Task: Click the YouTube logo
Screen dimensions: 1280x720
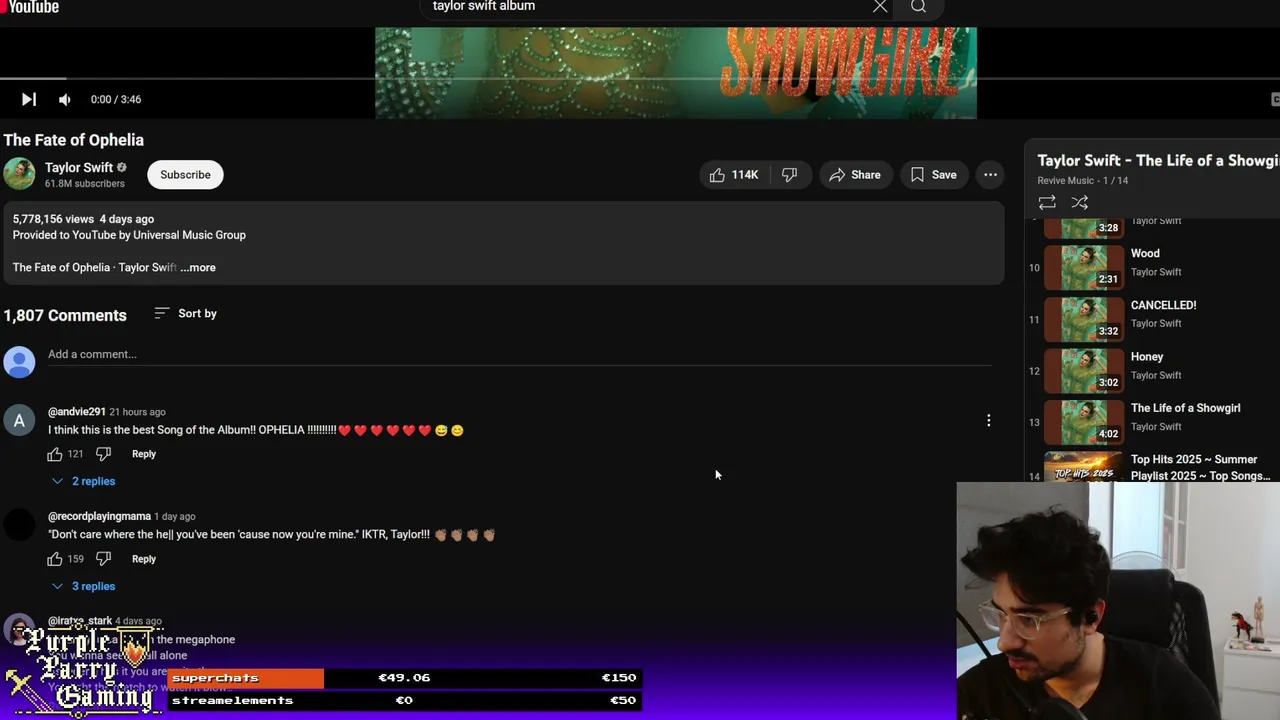Action: pyautogui.click(x=30, y=7)
